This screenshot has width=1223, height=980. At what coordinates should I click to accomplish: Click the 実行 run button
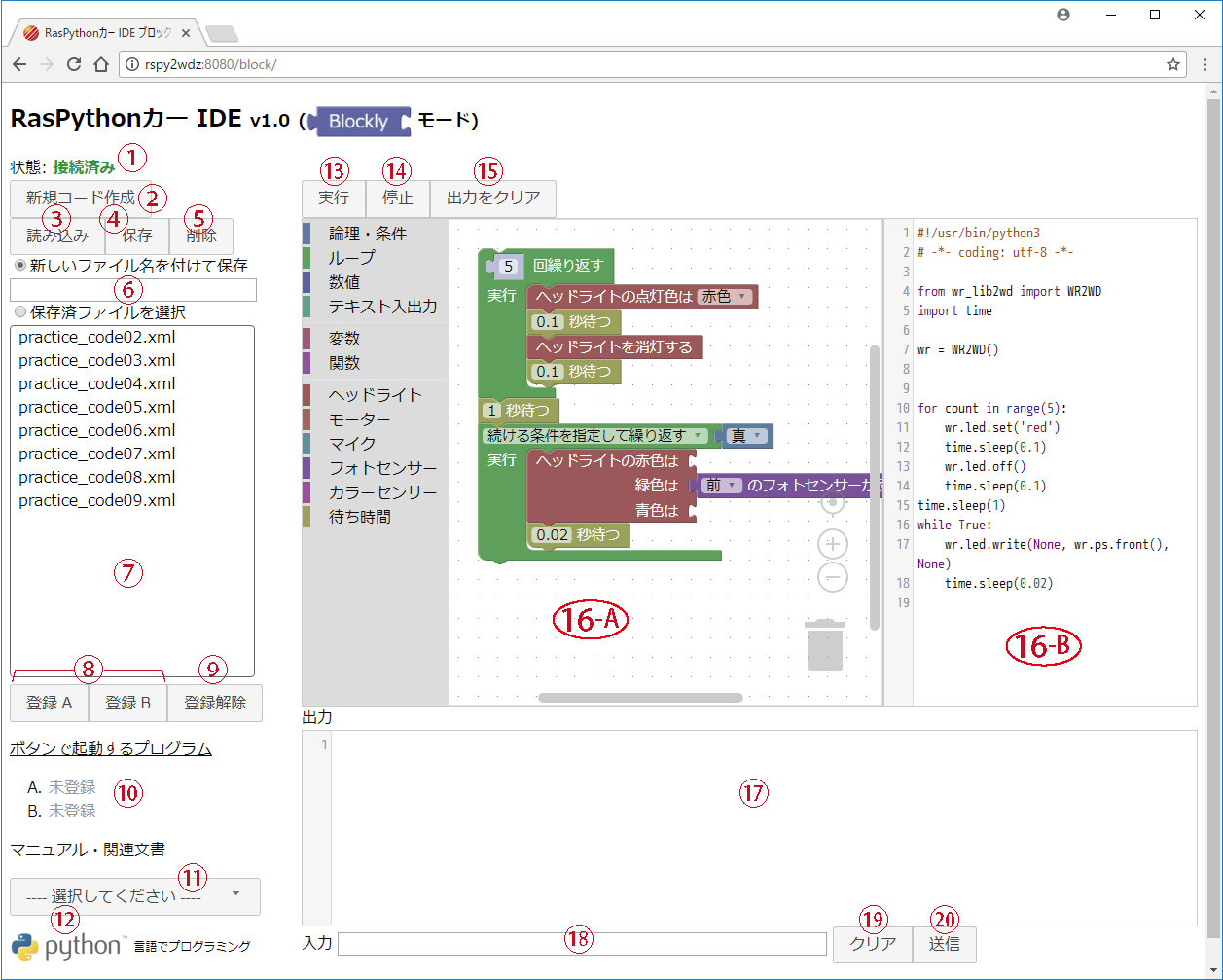pos(334,199)
